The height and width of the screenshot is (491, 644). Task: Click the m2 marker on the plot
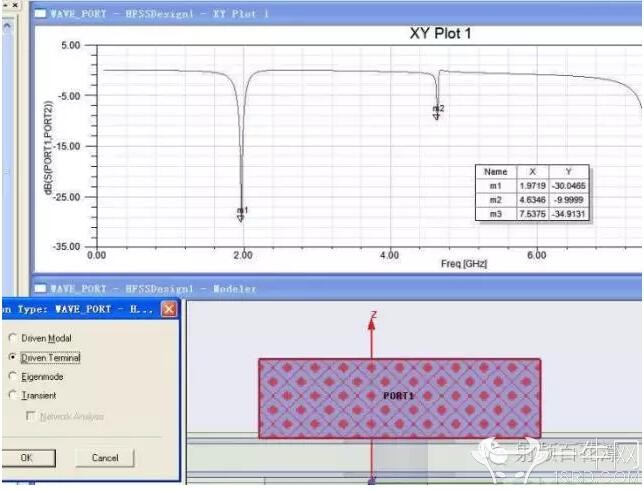[437, 117]
